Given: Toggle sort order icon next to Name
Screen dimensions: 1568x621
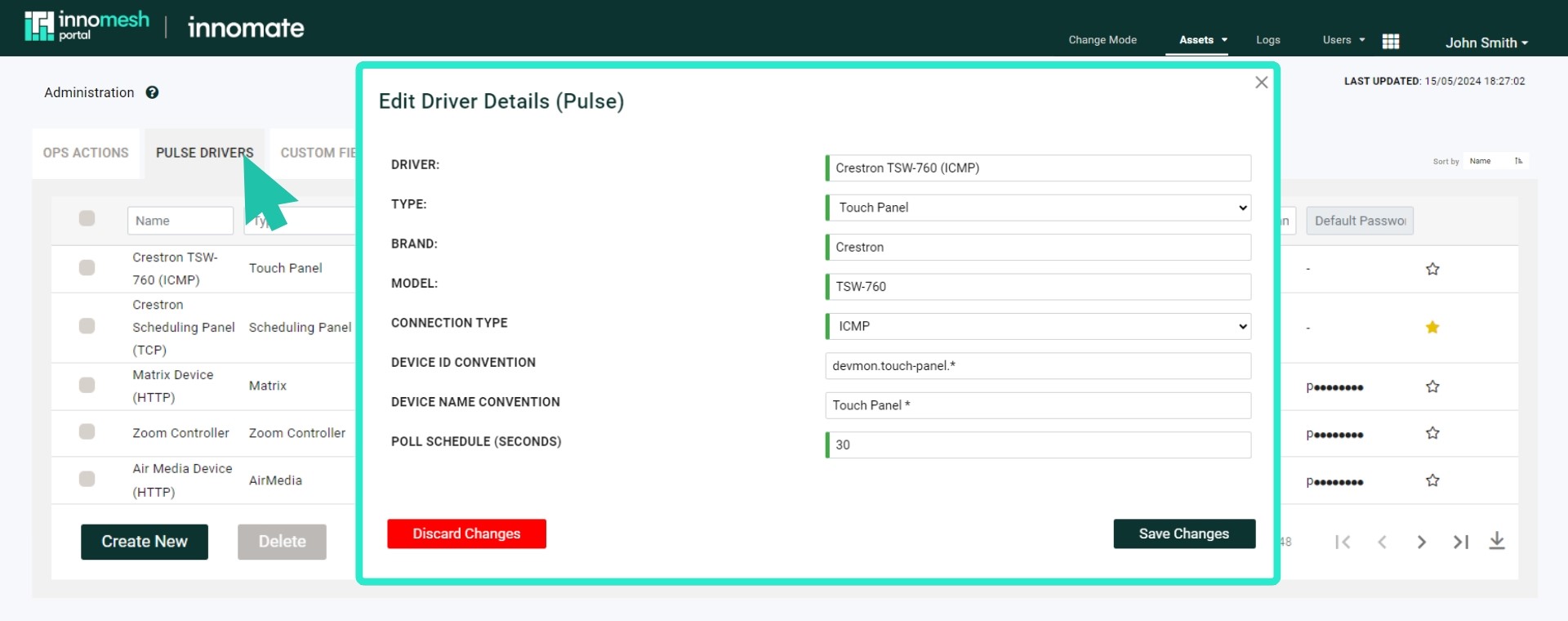Looking at the screenshot, I should 1518,161.
